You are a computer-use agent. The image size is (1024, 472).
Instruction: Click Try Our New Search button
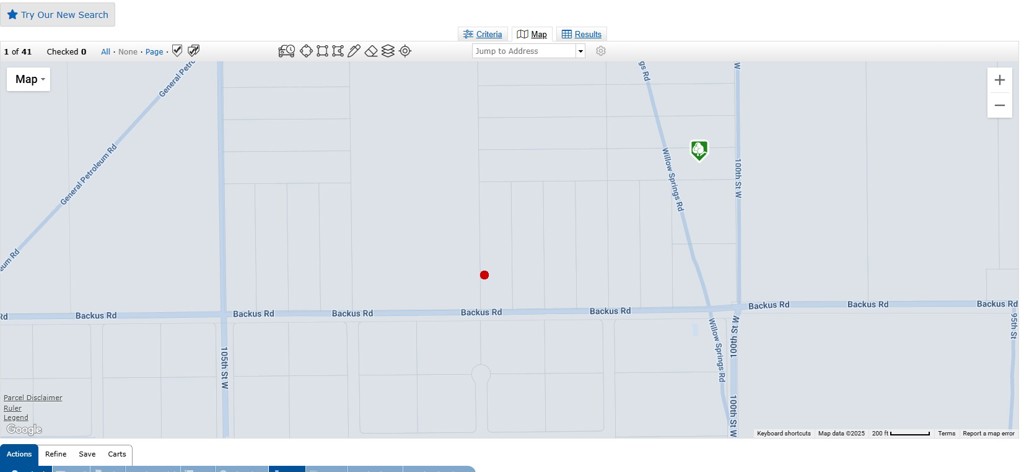(x=57, y=15)
